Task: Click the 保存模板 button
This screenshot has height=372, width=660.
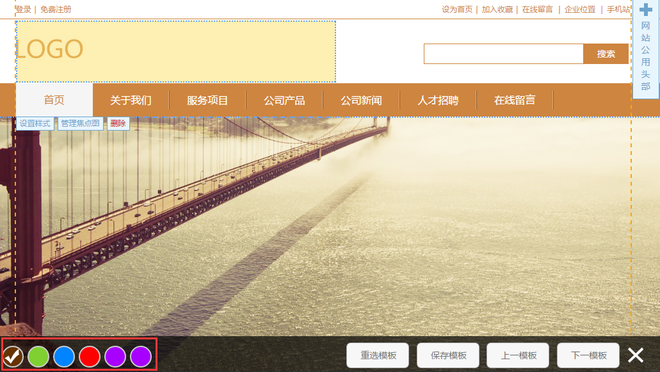Action: click(448, 356)
